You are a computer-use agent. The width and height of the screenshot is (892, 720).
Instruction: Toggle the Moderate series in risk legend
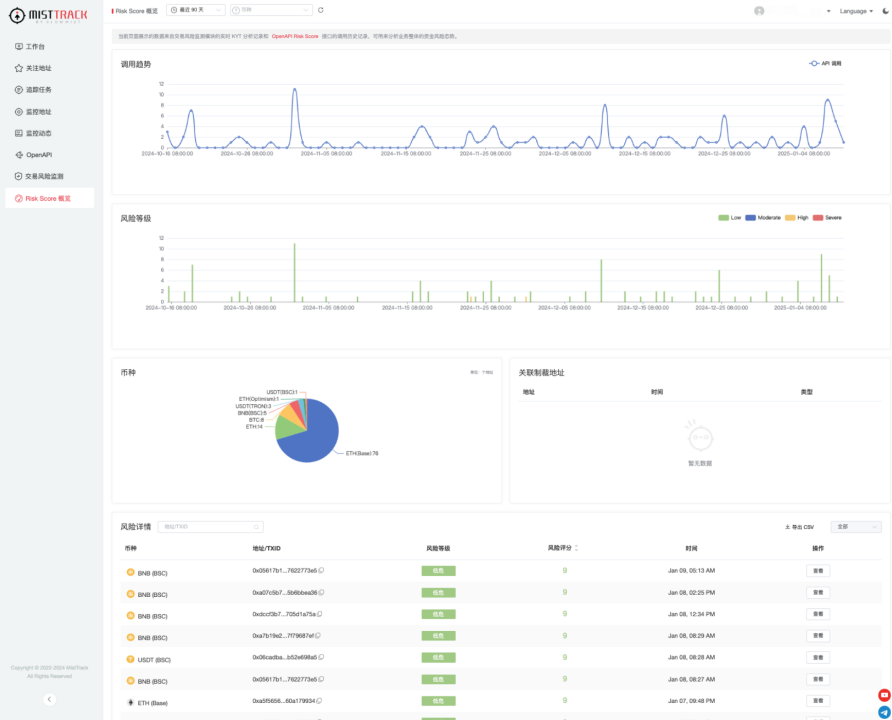[x=762, y=217]
